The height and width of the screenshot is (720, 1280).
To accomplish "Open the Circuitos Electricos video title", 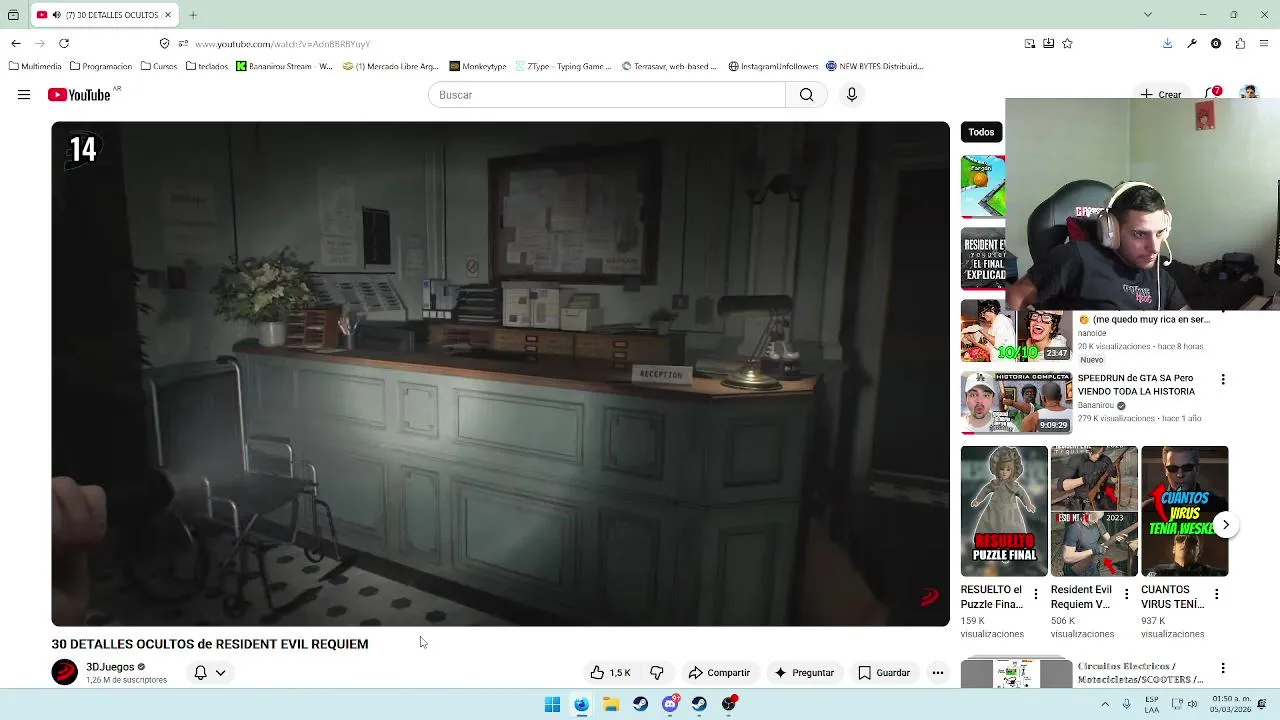I will point(1140,673).
